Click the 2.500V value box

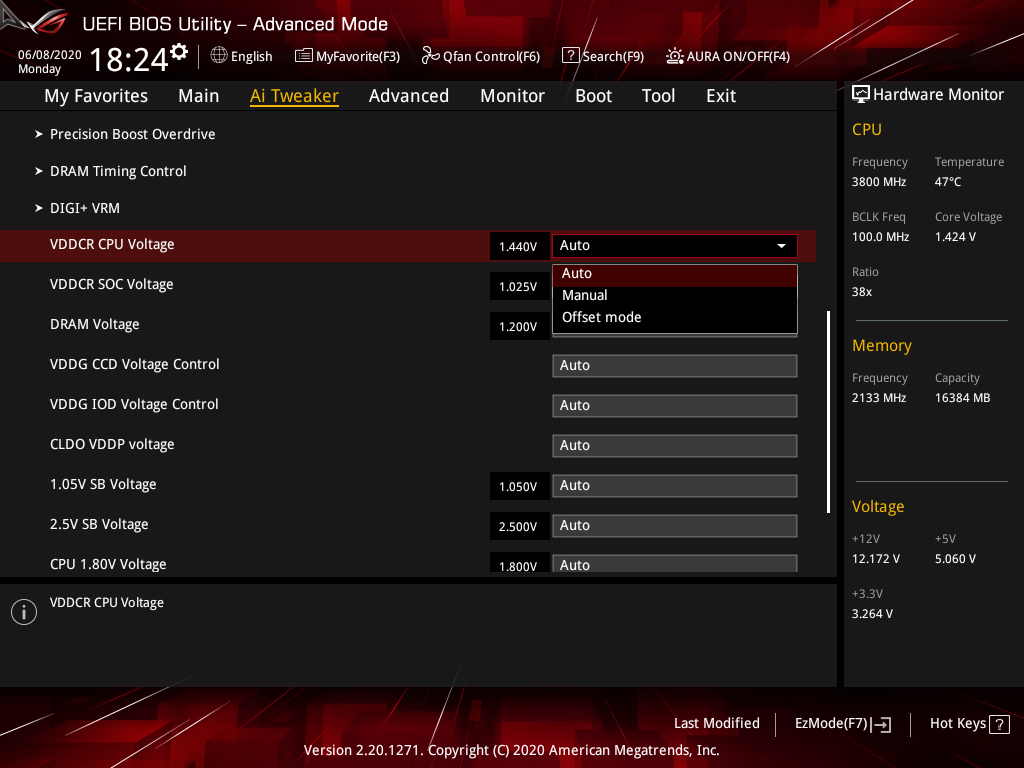[x=519, y=526]
